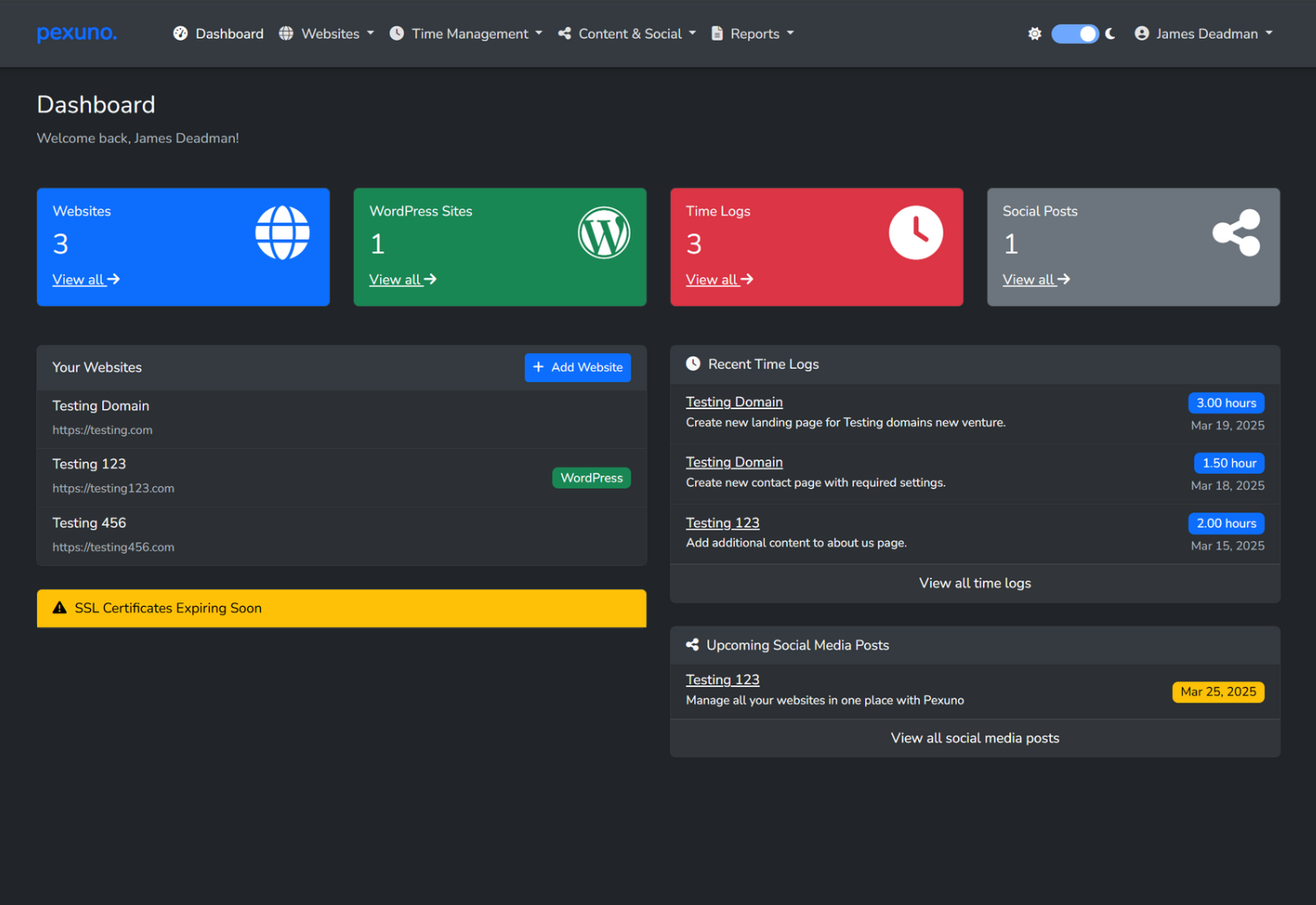The height and width of the screenshot is (905, 1316).
Task: Click the SSL Certificates Expiring Soon banner
Action: coord(341,609)
